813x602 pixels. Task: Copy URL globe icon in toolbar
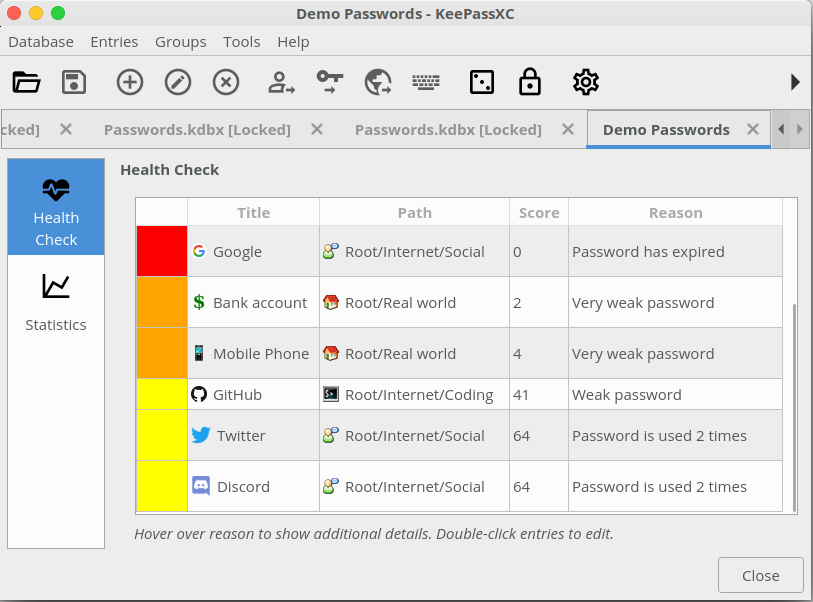coord(378,82)
